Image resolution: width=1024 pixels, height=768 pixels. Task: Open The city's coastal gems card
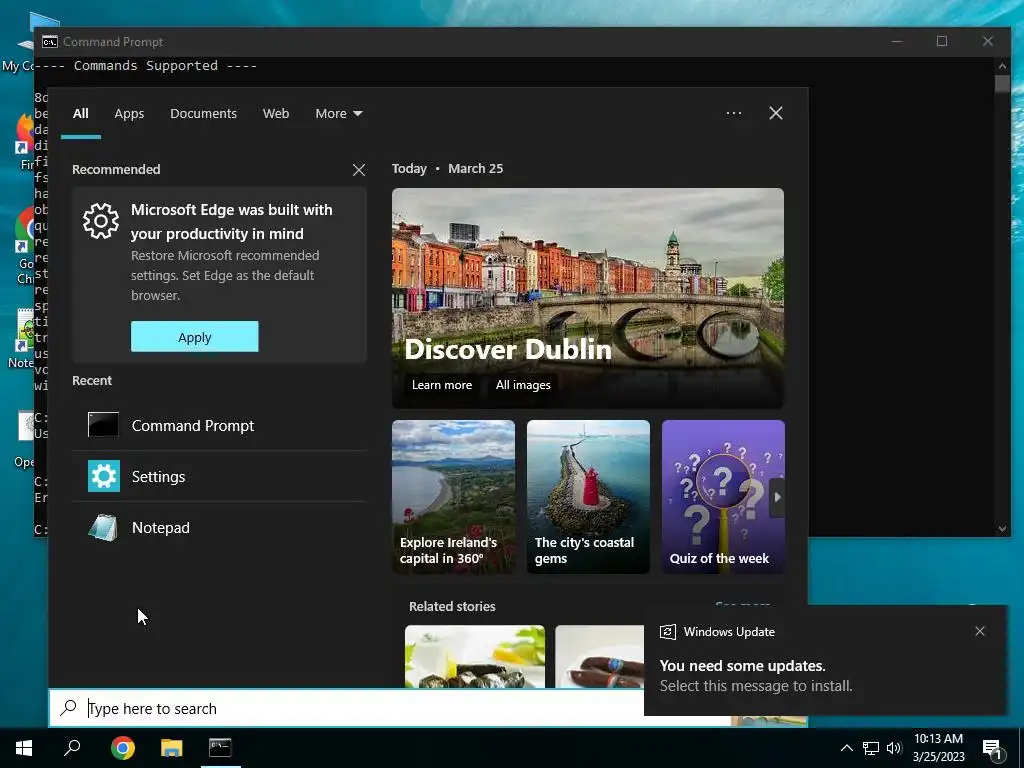[x=588, y=497]
